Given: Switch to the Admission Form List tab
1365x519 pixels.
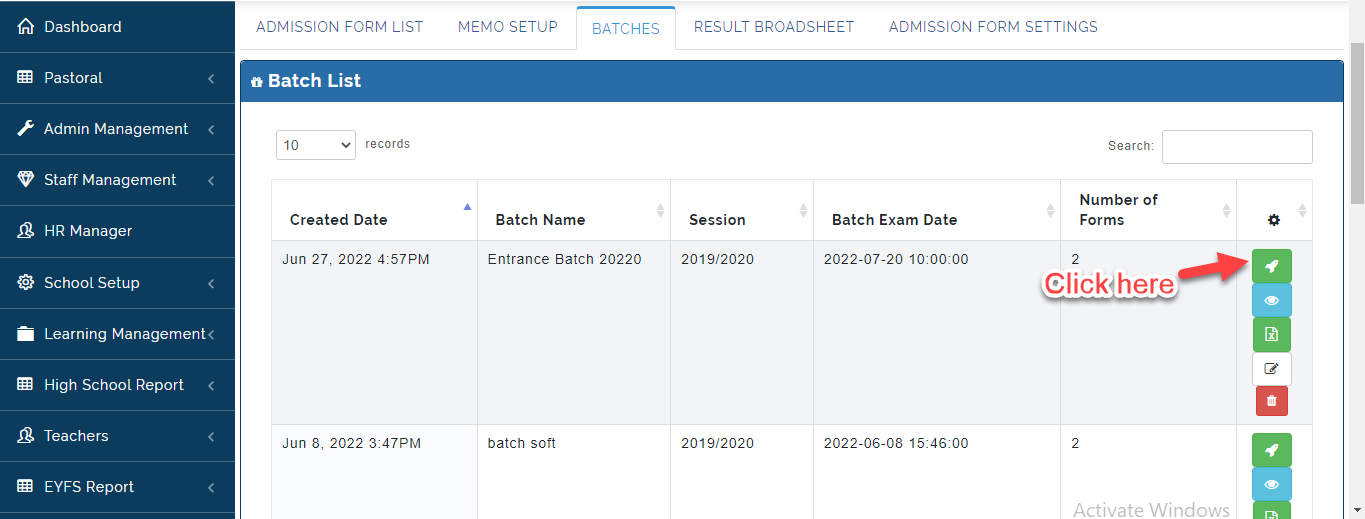Looking at the screenshot, I should (x=339, y=27).
